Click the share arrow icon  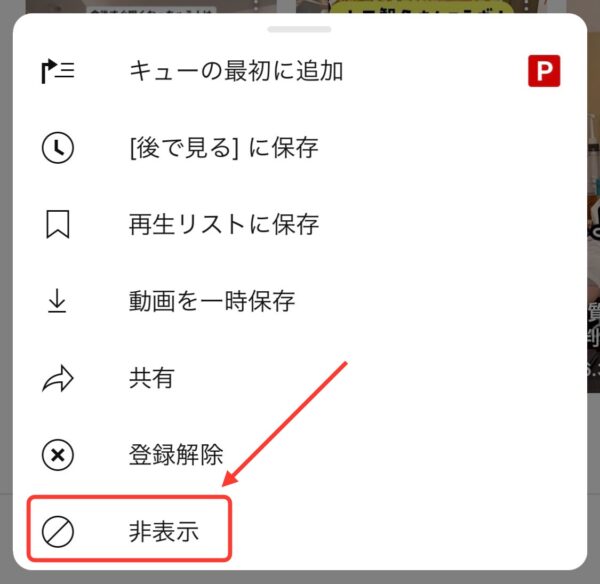pyautogui.click(x=58, y=379)
